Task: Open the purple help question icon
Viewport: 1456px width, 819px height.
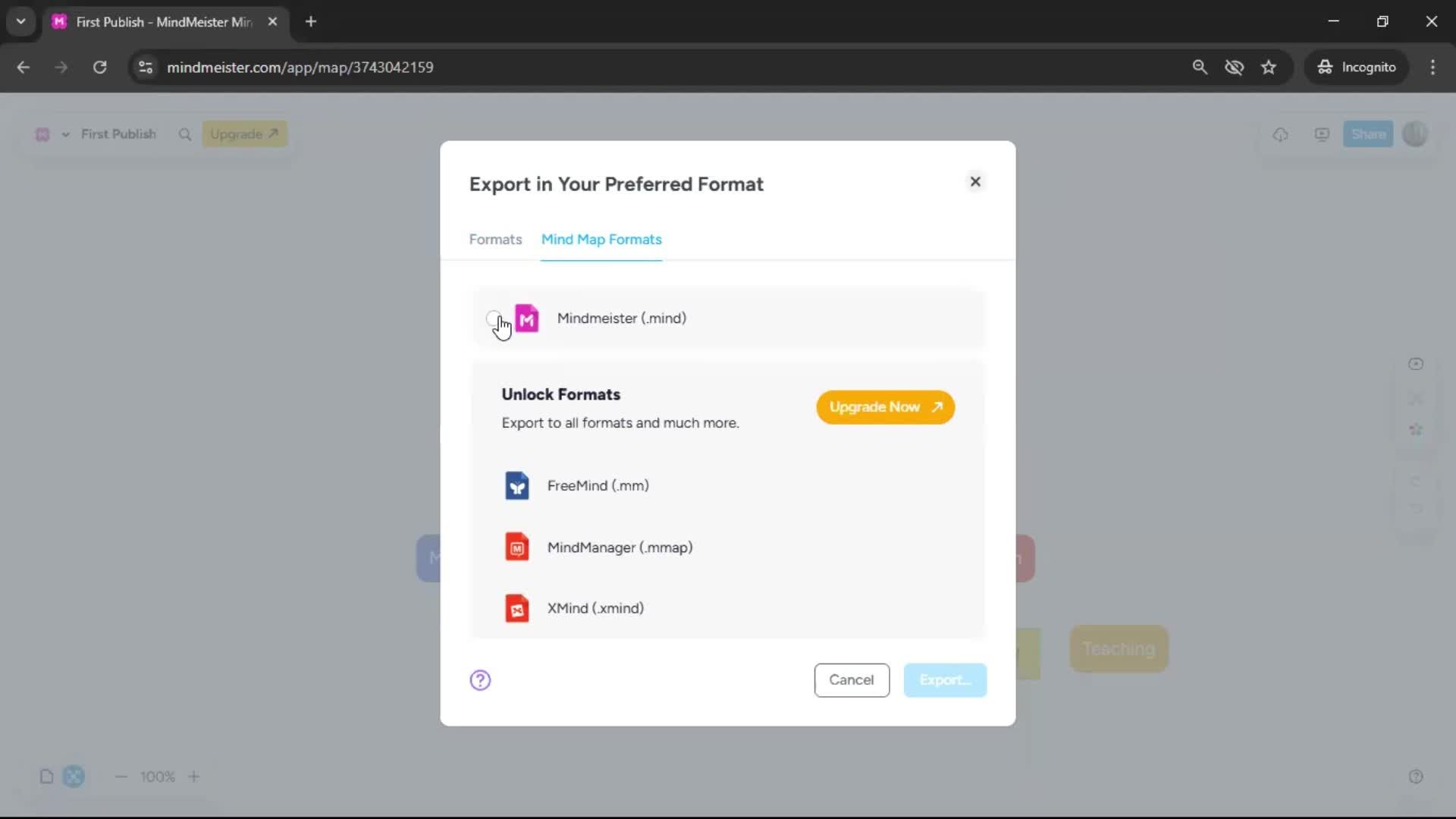Action: click(x=480, y=680)
